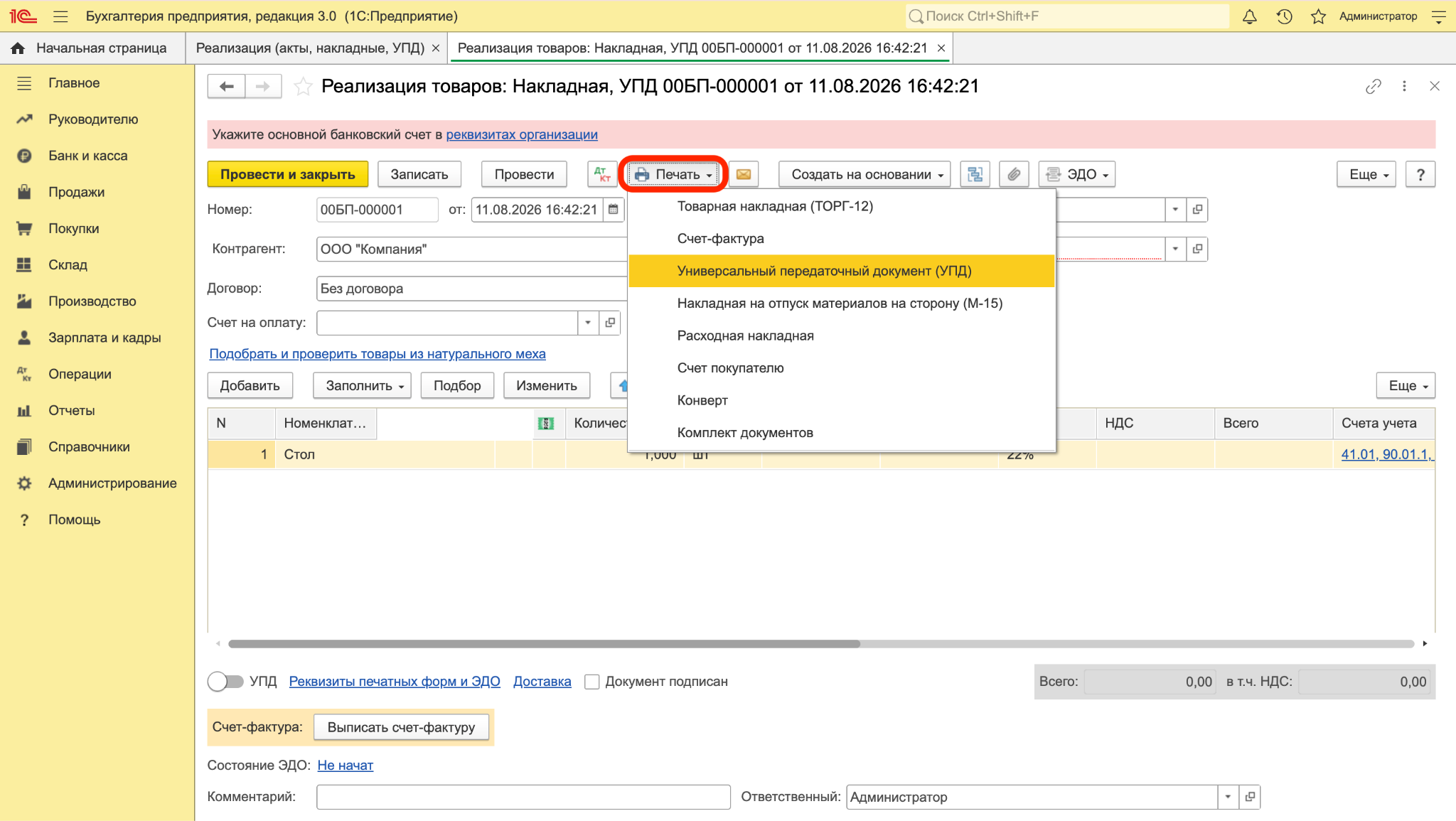
Task: Open top-right field's open button near Номер
Action: pos(1197,210)
